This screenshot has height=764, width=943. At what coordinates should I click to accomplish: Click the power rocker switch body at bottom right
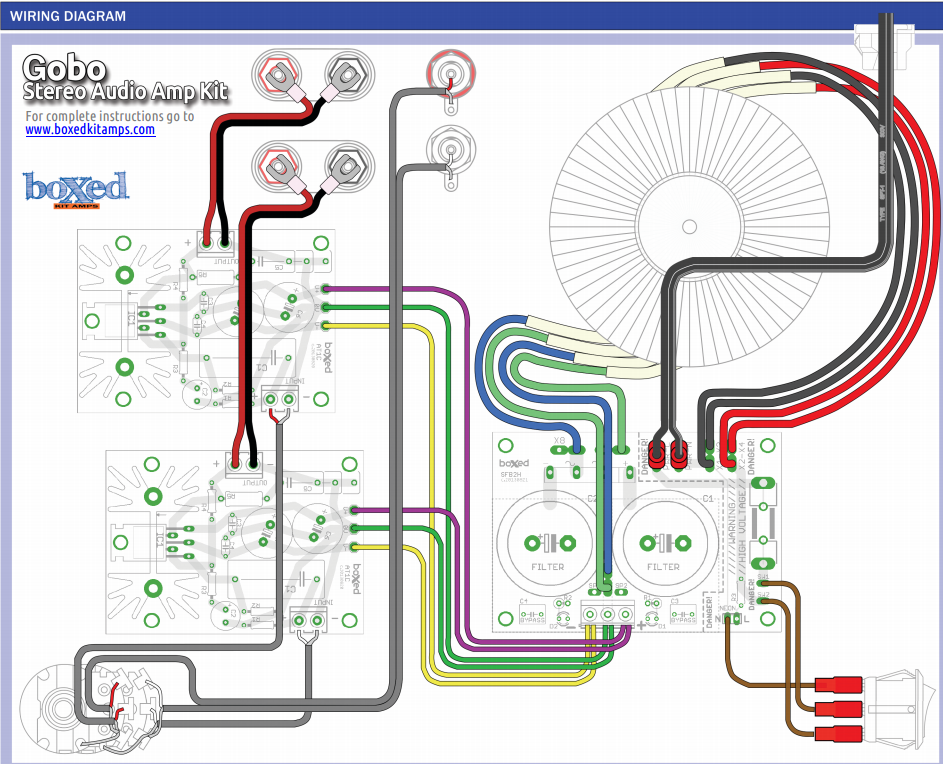click(x=900, y=710)
